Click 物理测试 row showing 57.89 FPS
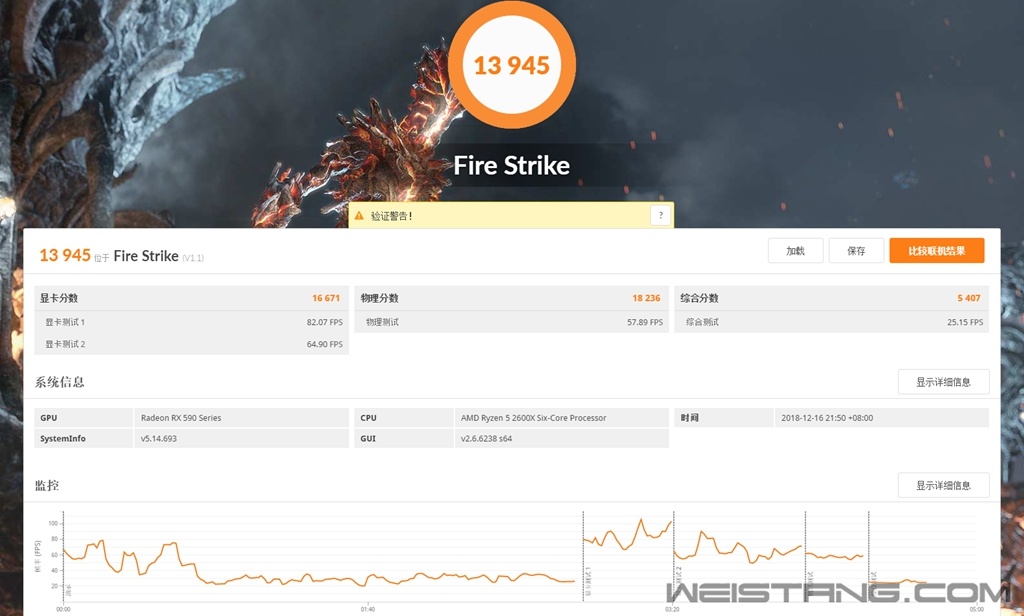The height and width of the screenshot is (616, 1024). [x=511, y=322]
